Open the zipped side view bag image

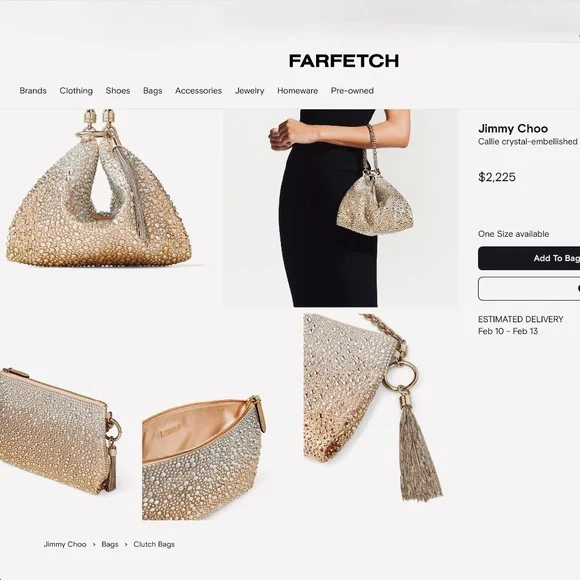click(x=62, y=431)
